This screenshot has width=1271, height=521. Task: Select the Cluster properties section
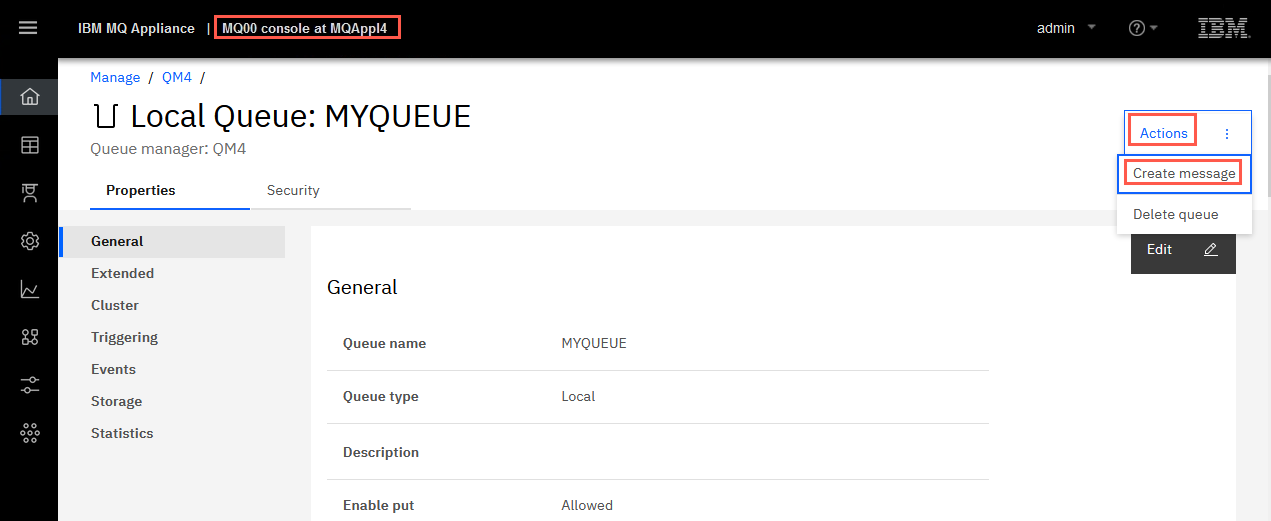point(173,305)
